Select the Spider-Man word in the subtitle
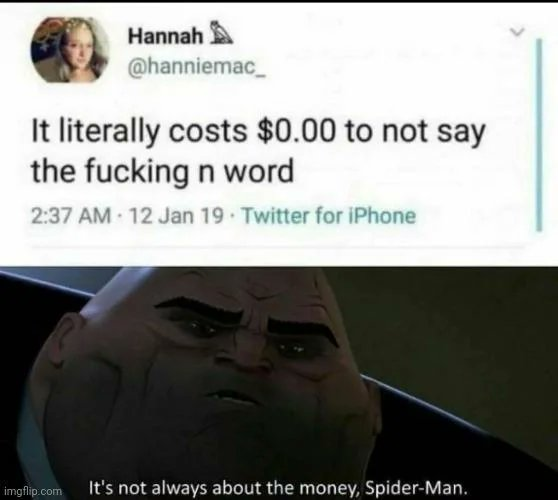 [415, 488]
